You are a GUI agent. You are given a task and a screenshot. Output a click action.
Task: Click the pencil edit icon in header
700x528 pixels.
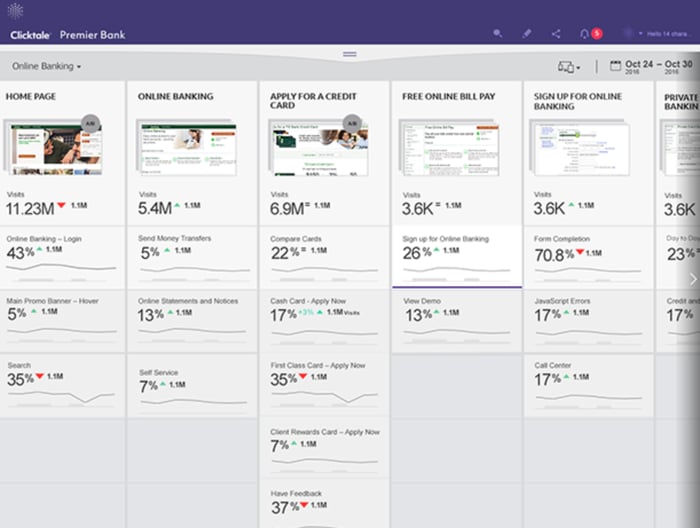527,34
